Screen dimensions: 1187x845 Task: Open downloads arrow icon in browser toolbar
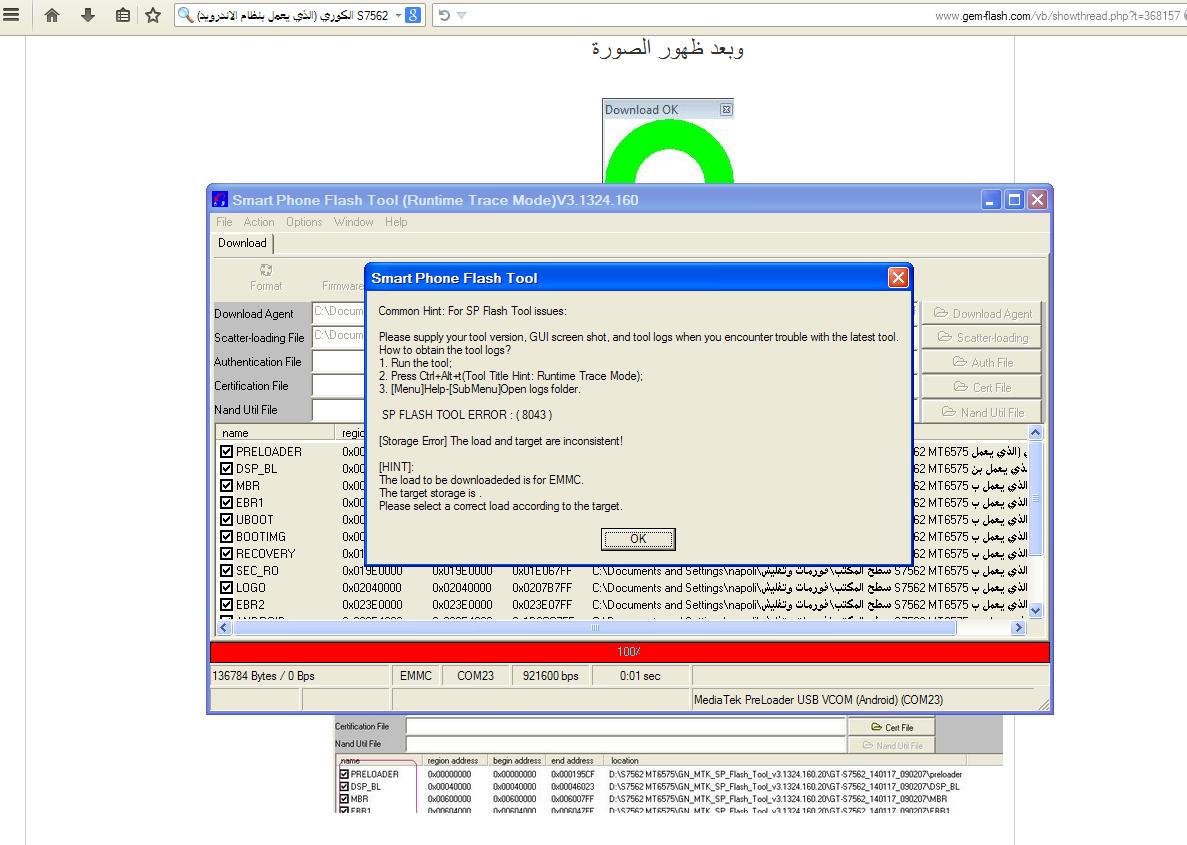[x=88, y=15]
